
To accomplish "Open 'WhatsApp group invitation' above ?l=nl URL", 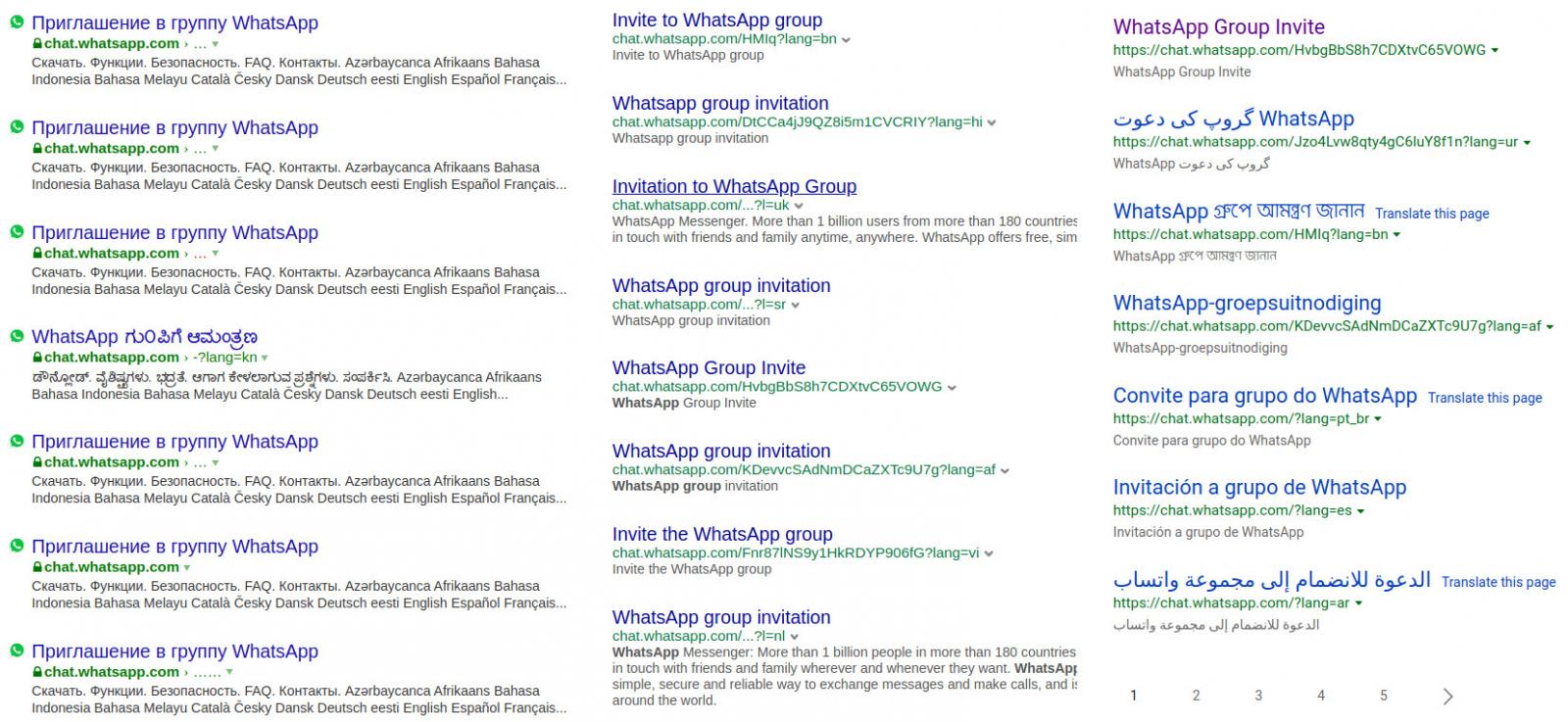I will (x=721, y=617).
